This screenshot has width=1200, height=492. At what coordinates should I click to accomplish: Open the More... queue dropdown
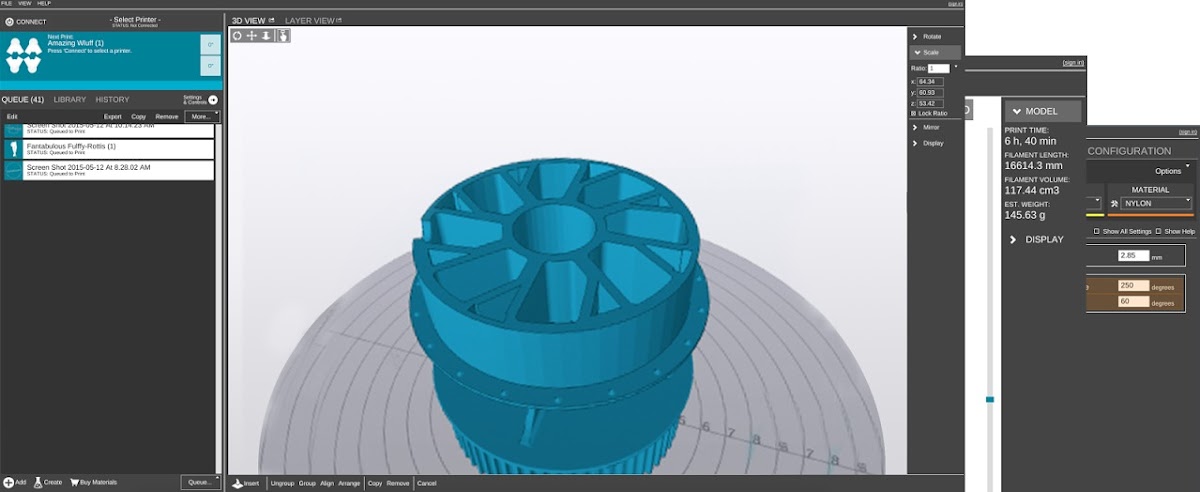pos(202,116)
